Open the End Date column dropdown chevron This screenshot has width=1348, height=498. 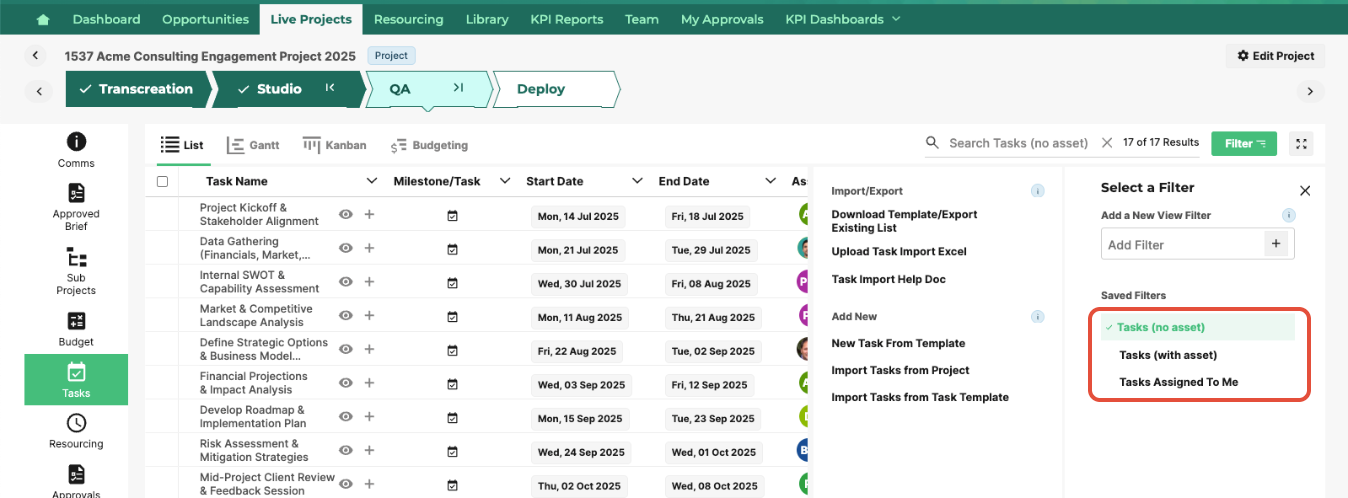click(770, 181)
